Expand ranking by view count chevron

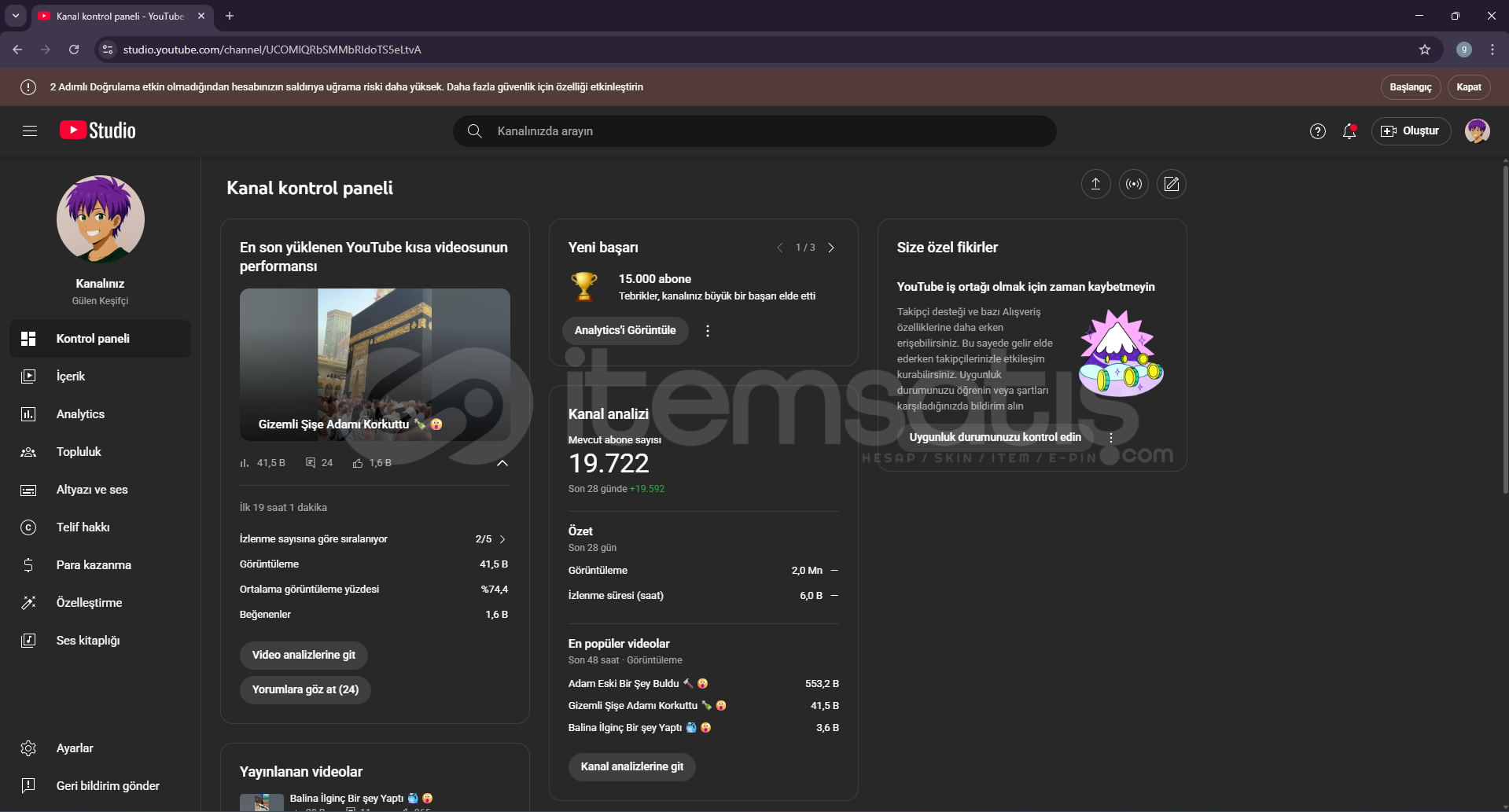point(502,539)
